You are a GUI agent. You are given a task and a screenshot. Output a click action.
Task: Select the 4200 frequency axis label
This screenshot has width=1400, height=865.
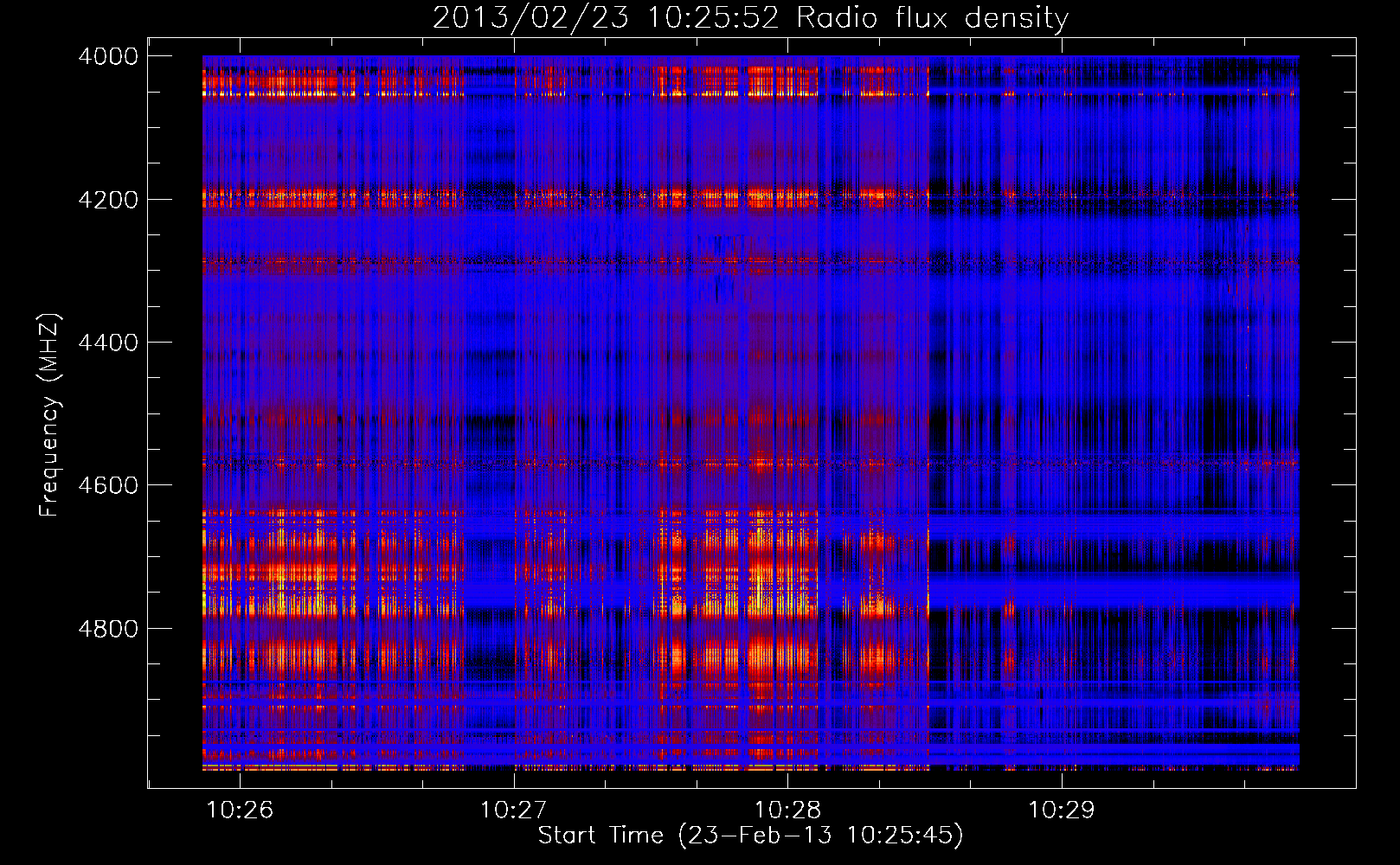(108, 200)
